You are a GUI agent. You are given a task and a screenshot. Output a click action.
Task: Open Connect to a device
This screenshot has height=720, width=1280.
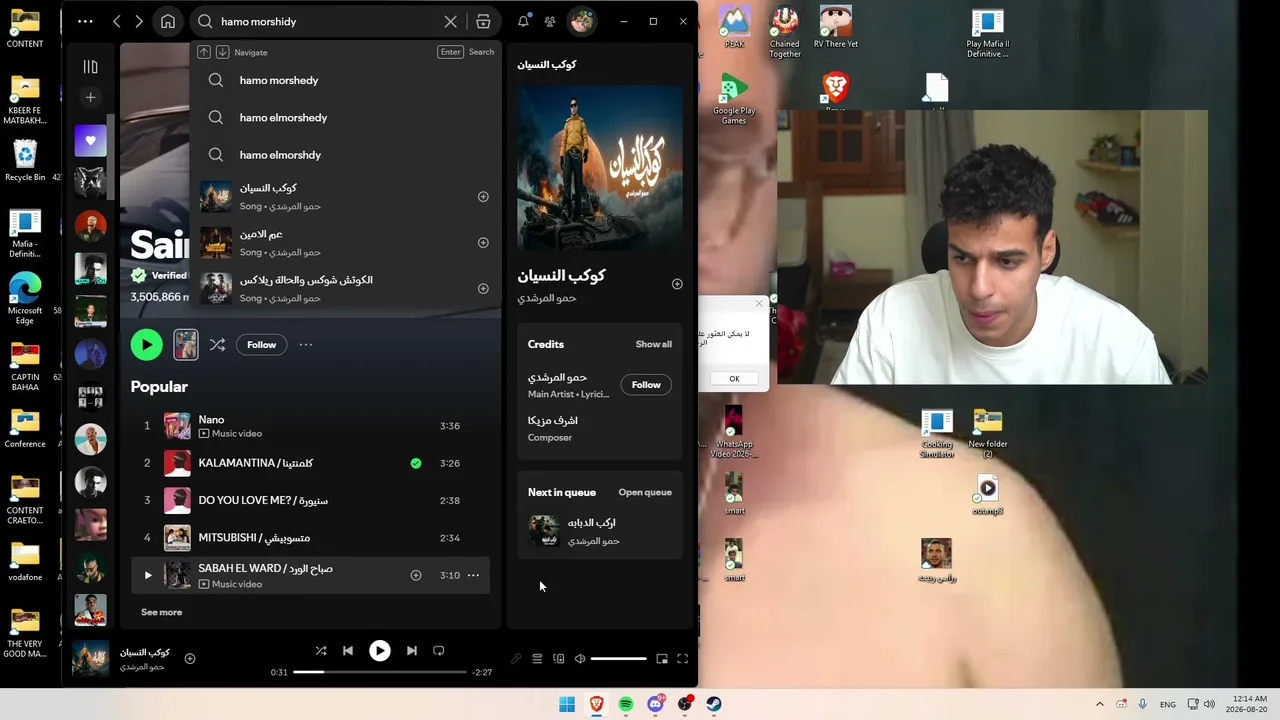click(559, 659)
